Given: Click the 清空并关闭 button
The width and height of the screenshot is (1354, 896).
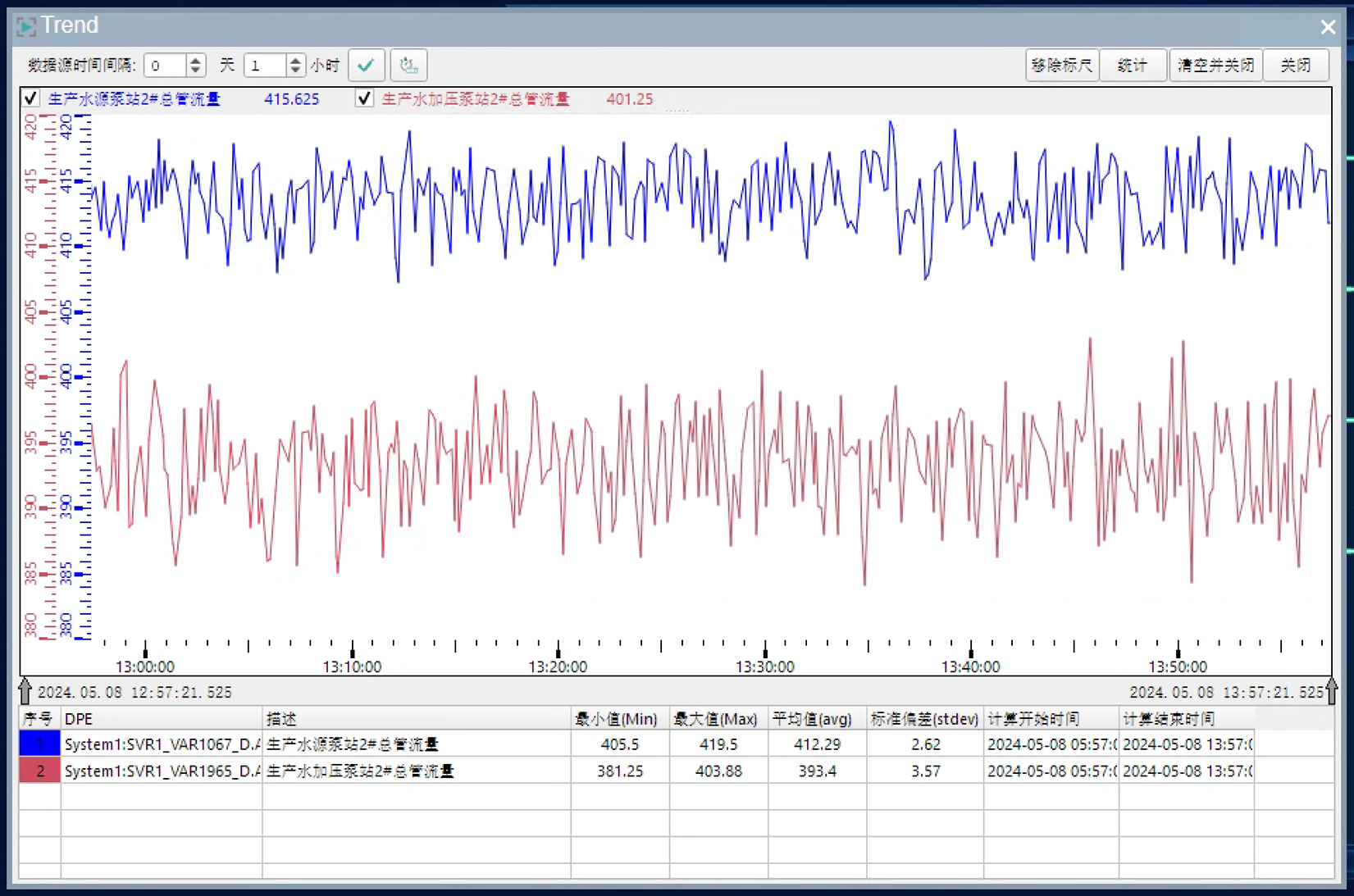Looking at the screenshot, I should coord(1215,65).
